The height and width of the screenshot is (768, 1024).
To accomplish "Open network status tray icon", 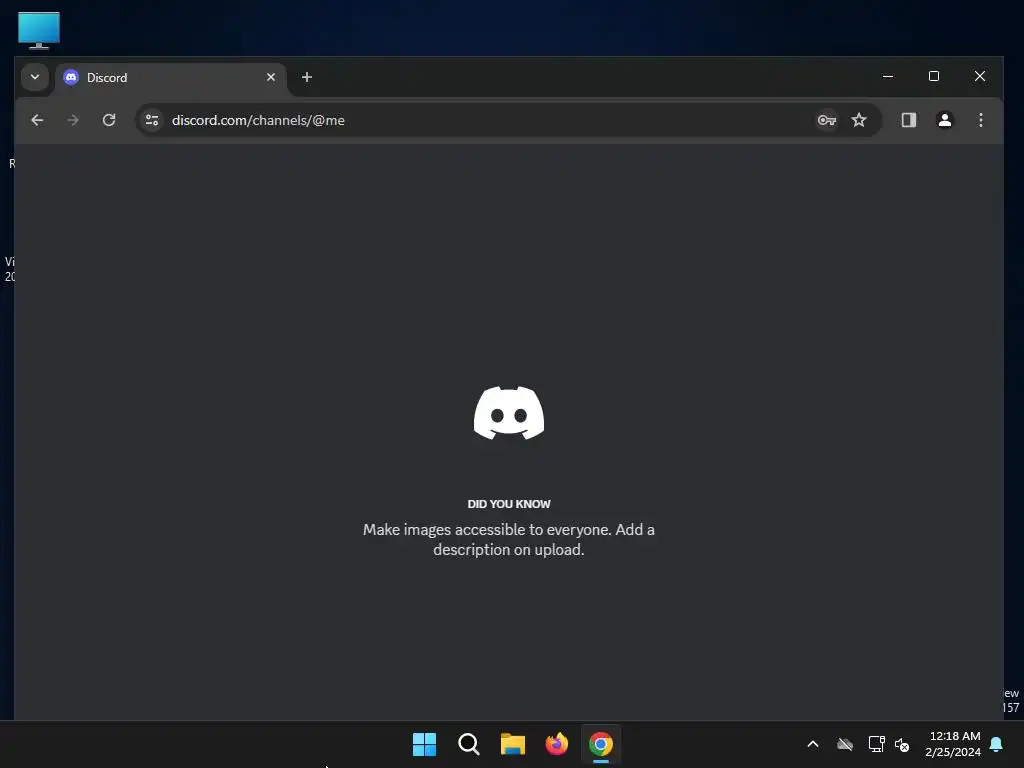I will point(876,744).
